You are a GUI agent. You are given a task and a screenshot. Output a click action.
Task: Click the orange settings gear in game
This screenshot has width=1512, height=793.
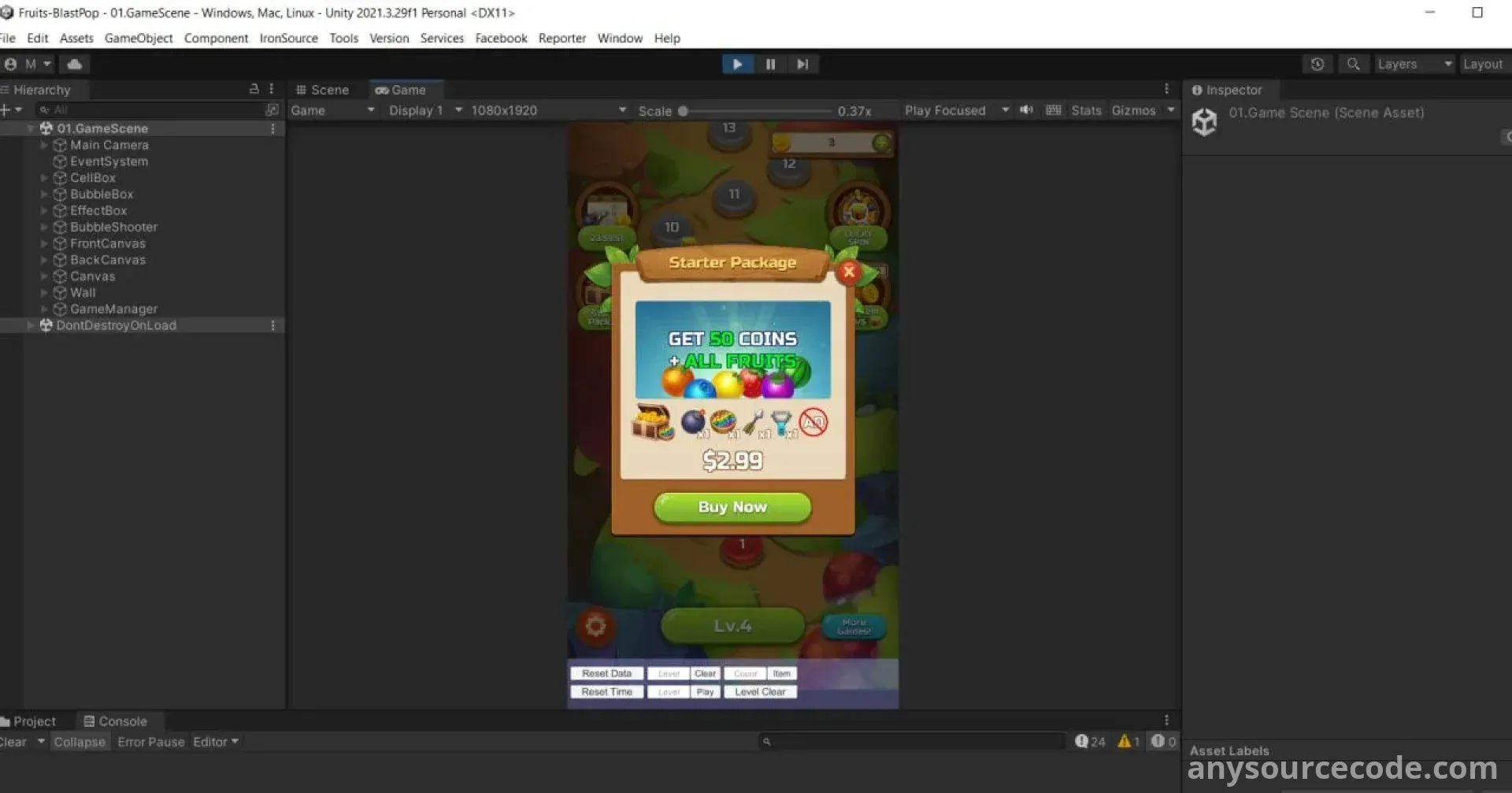pos(595,626)
